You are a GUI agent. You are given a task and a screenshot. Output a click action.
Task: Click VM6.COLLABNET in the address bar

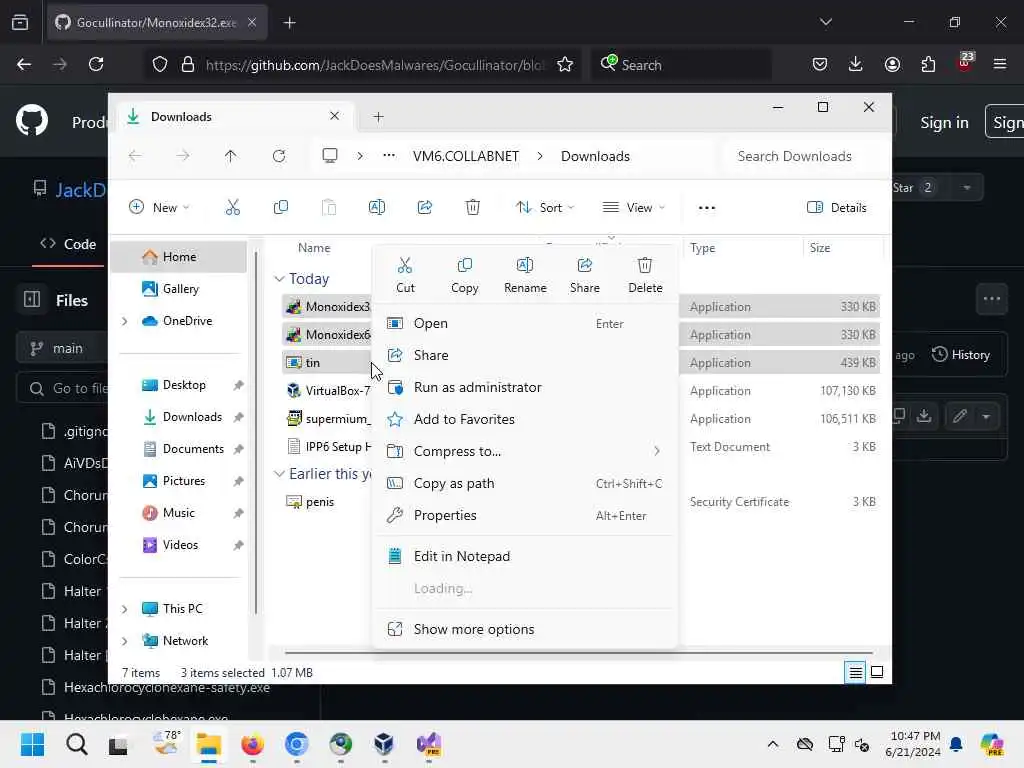click(x=466, y=156)
